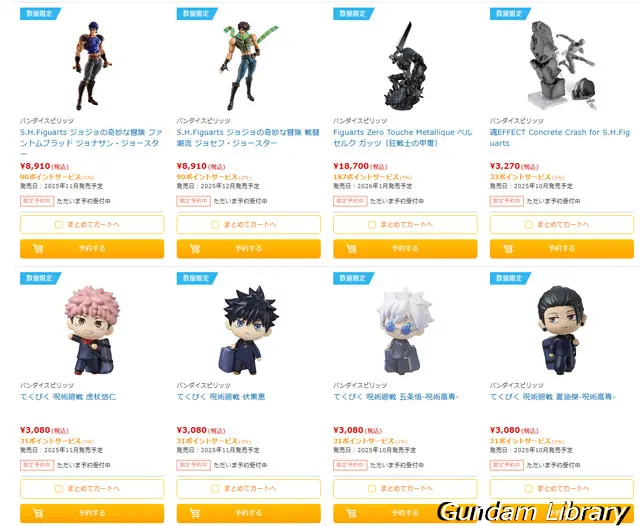Reserve the Fushiguro Megumi てくびく figure
640x526 pixels.
click(249, 513)
